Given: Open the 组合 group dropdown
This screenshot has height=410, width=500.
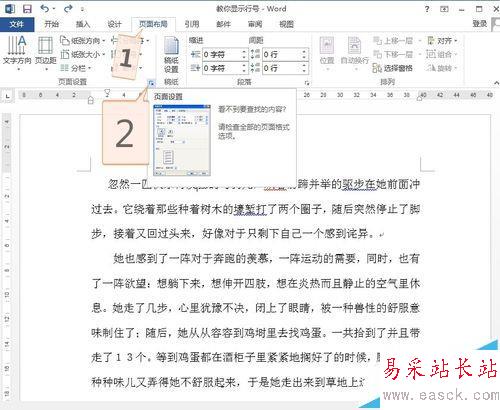Looking at the screenshot, I should pos(442,54).
